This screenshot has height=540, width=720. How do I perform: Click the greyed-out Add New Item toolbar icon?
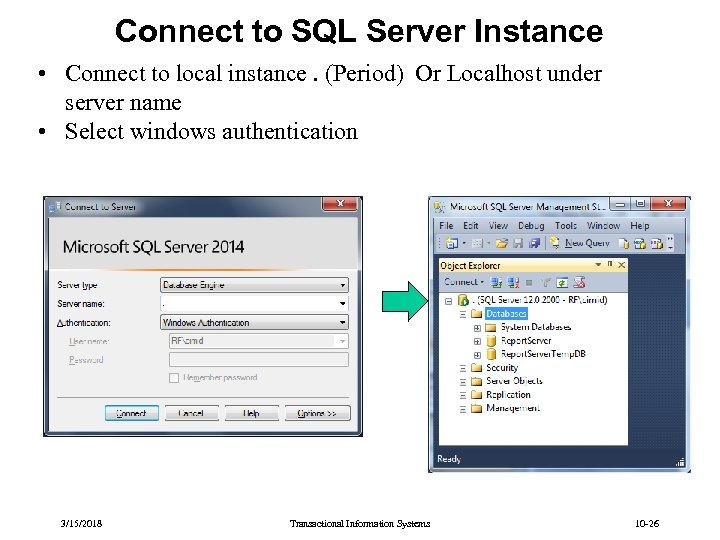pyautogui.click(x=477, y=243)
